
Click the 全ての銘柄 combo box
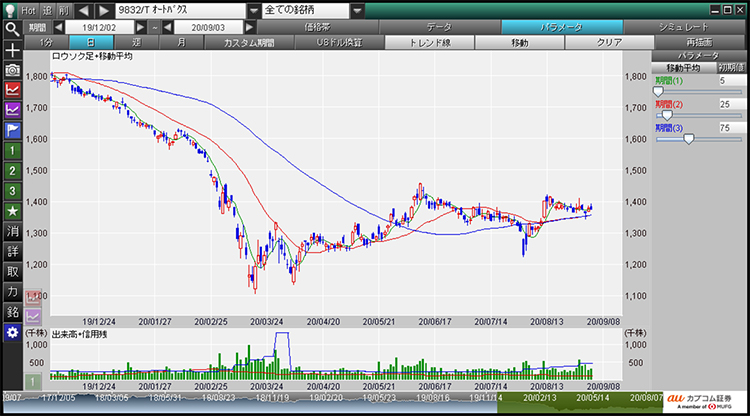click(306, 11)
